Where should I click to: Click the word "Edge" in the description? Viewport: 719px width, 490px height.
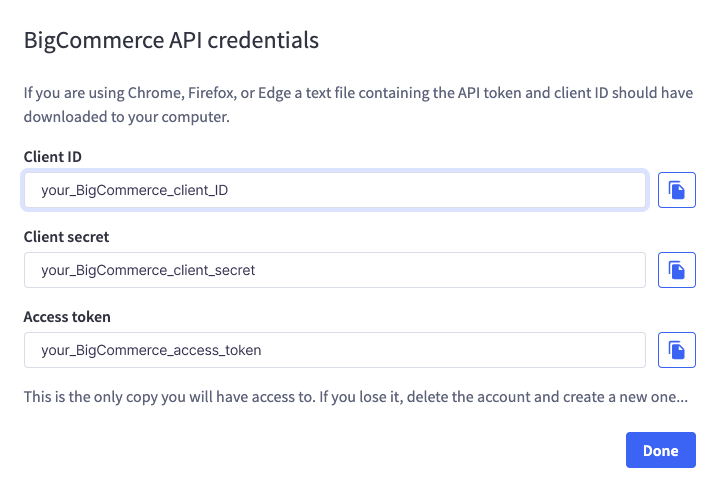(274, 93)
